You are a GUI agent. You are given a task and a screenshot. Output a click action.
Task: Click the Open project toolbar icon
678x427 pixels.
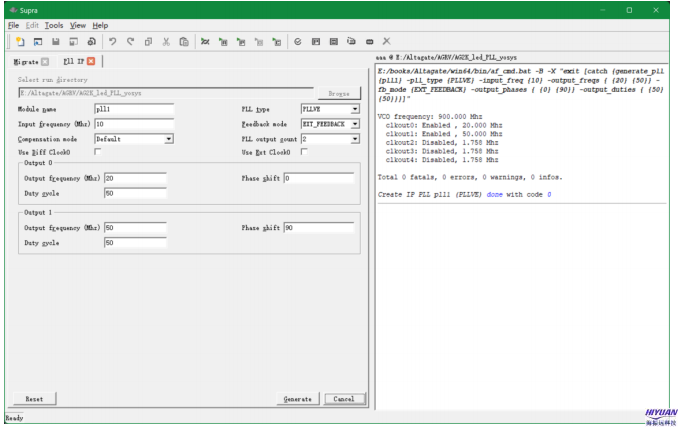coord(38,41)
